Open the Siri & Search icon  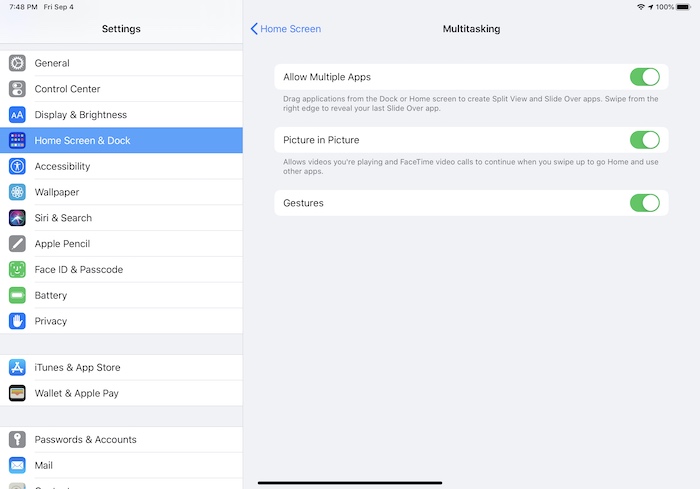click(17, 218)
